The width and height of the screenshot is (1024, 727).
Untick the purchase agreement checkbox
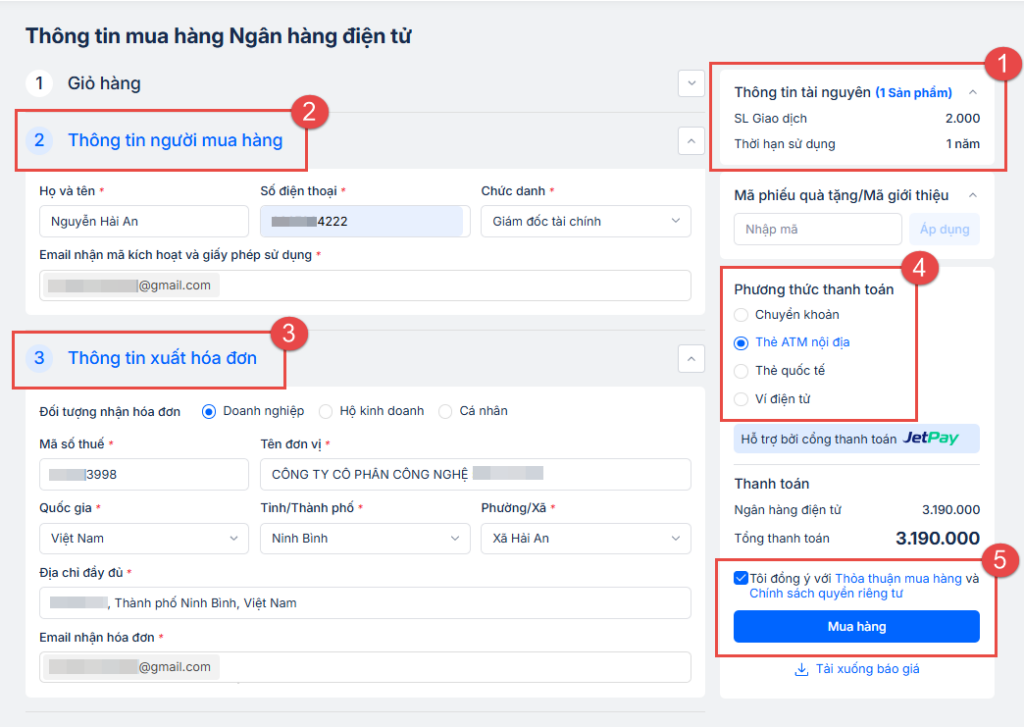[740, 578]
